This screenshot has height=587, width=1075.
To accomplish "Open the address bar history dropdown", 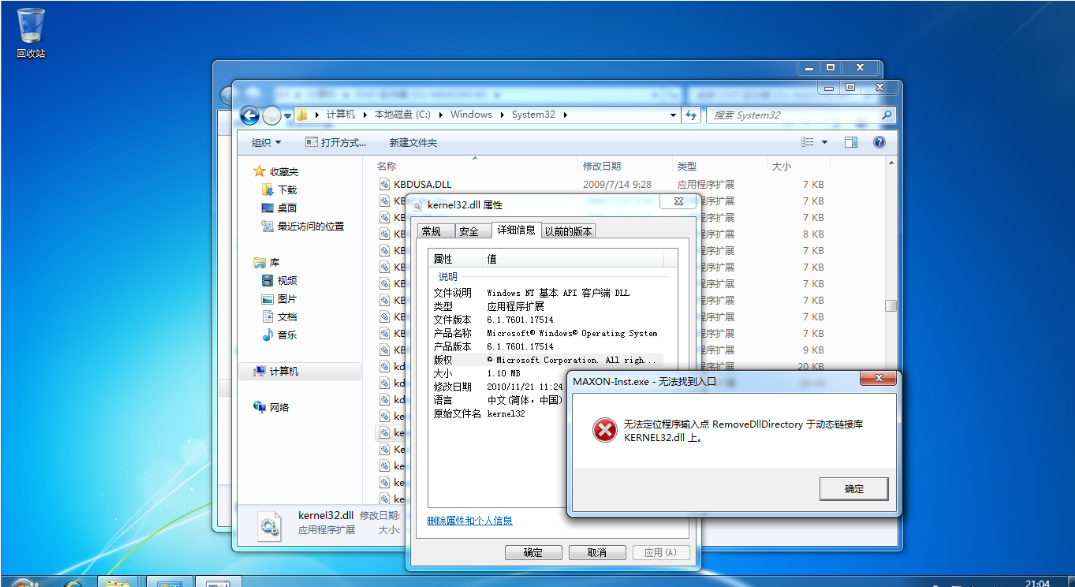I will [671, 114].
